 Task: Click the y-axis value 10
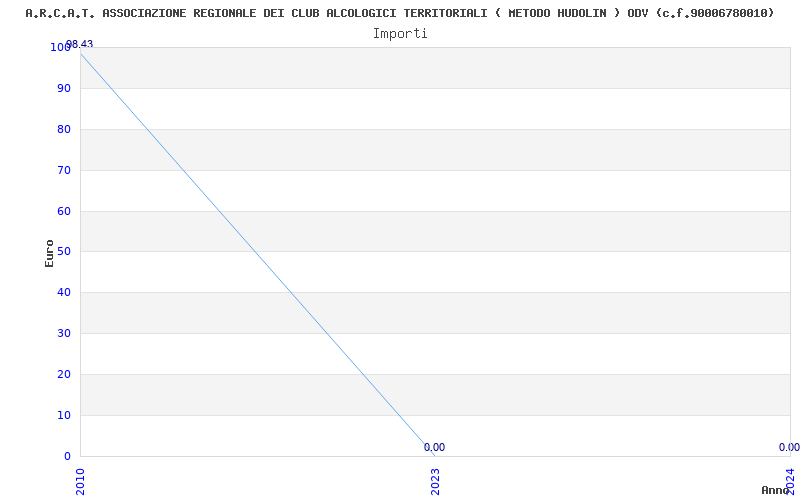pyautogui.click(x=64, y=415)
